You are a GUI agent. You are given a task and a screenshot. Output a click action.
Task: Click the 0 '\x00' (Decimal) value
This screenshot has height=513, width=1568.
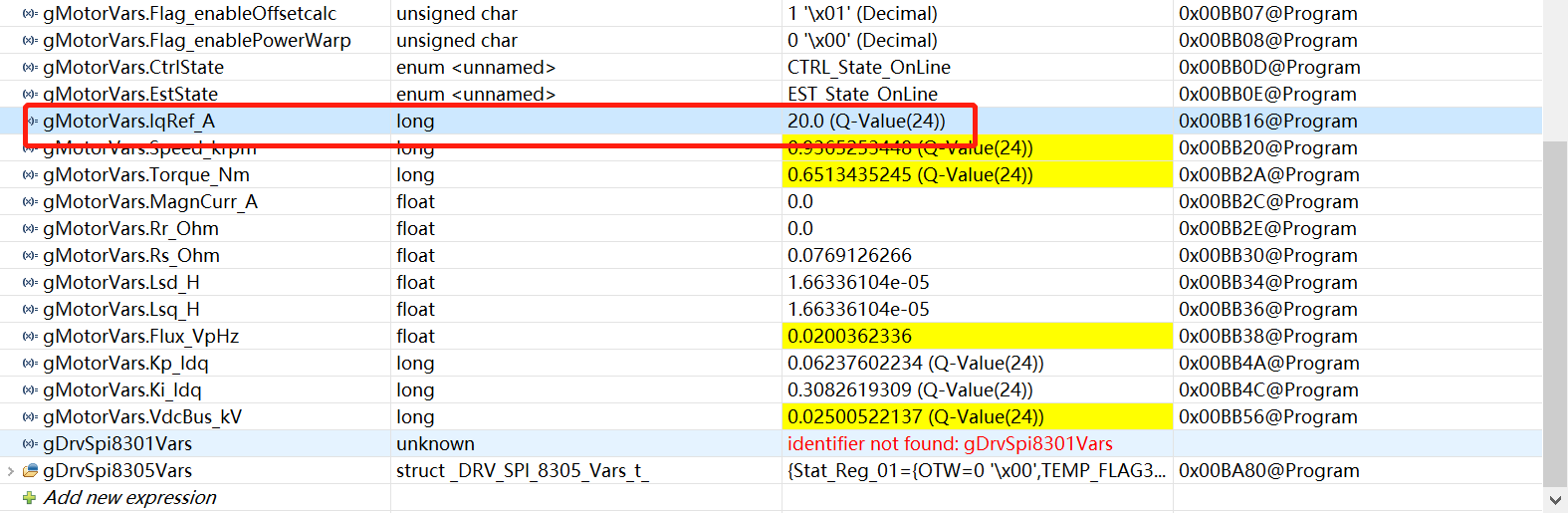pyautogui.click(x=862, y=41)
